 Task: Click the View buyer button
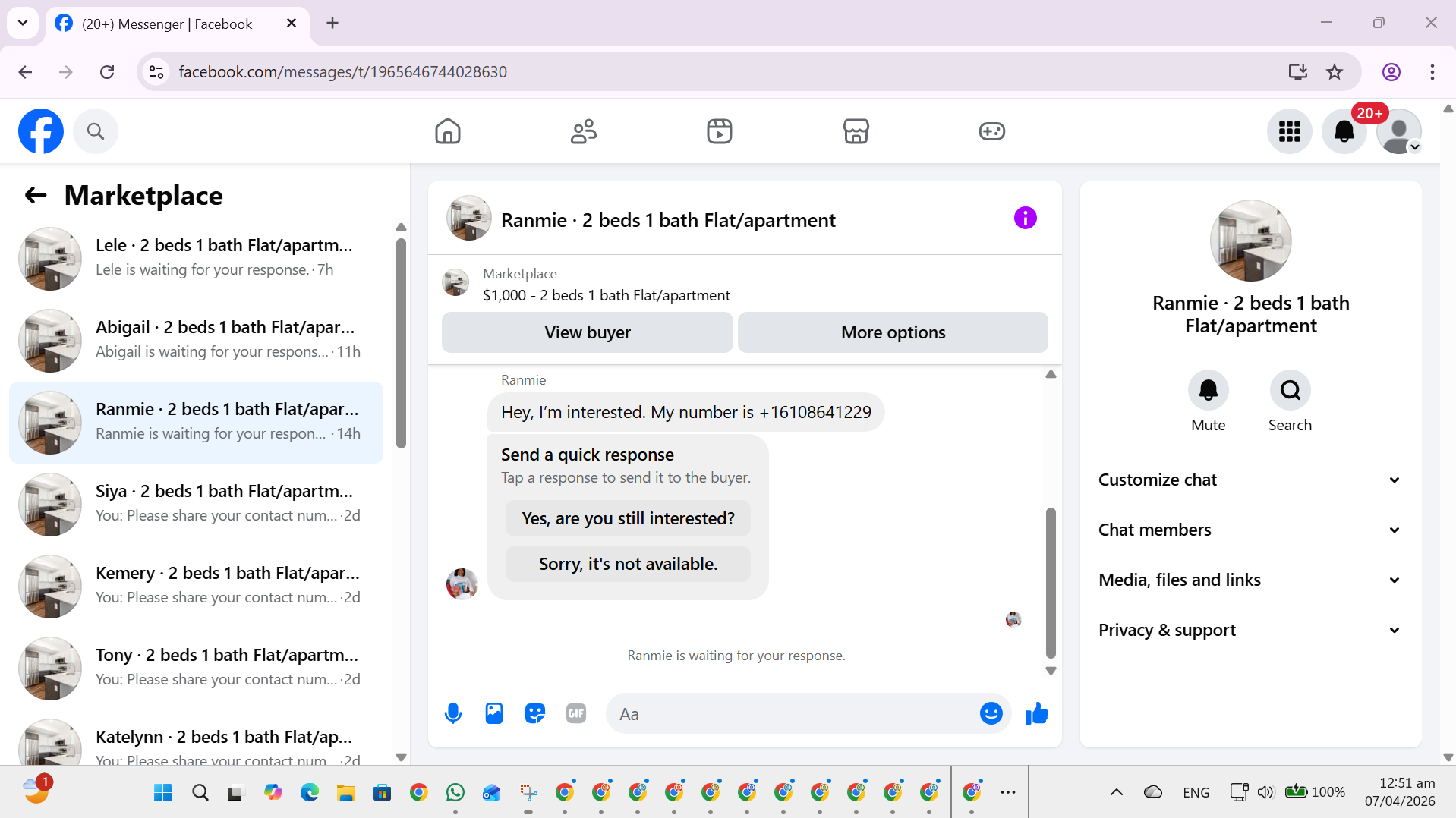[588, 332]
